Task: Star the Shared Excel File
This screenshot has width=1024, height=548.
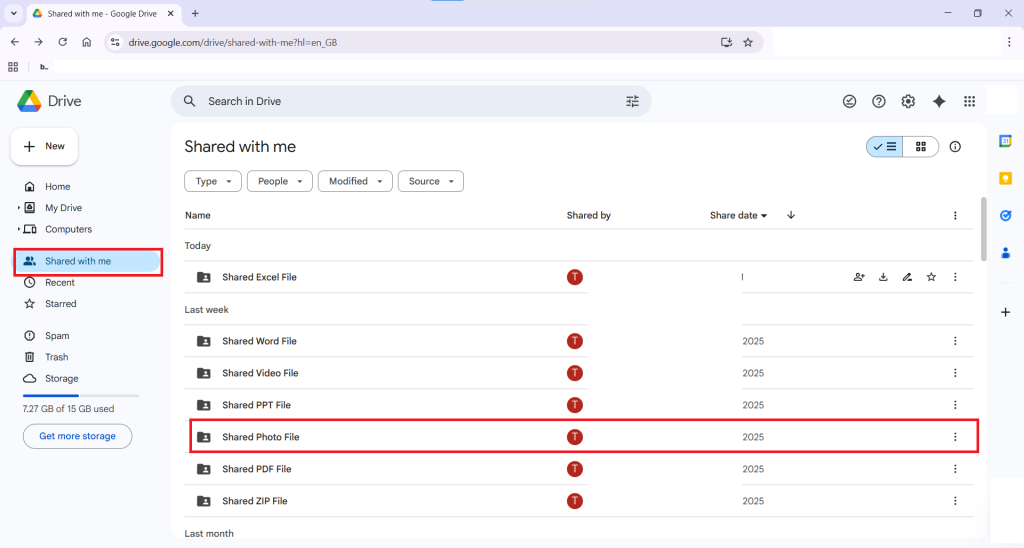Action: pyautogui.click(x=931, y=277)
